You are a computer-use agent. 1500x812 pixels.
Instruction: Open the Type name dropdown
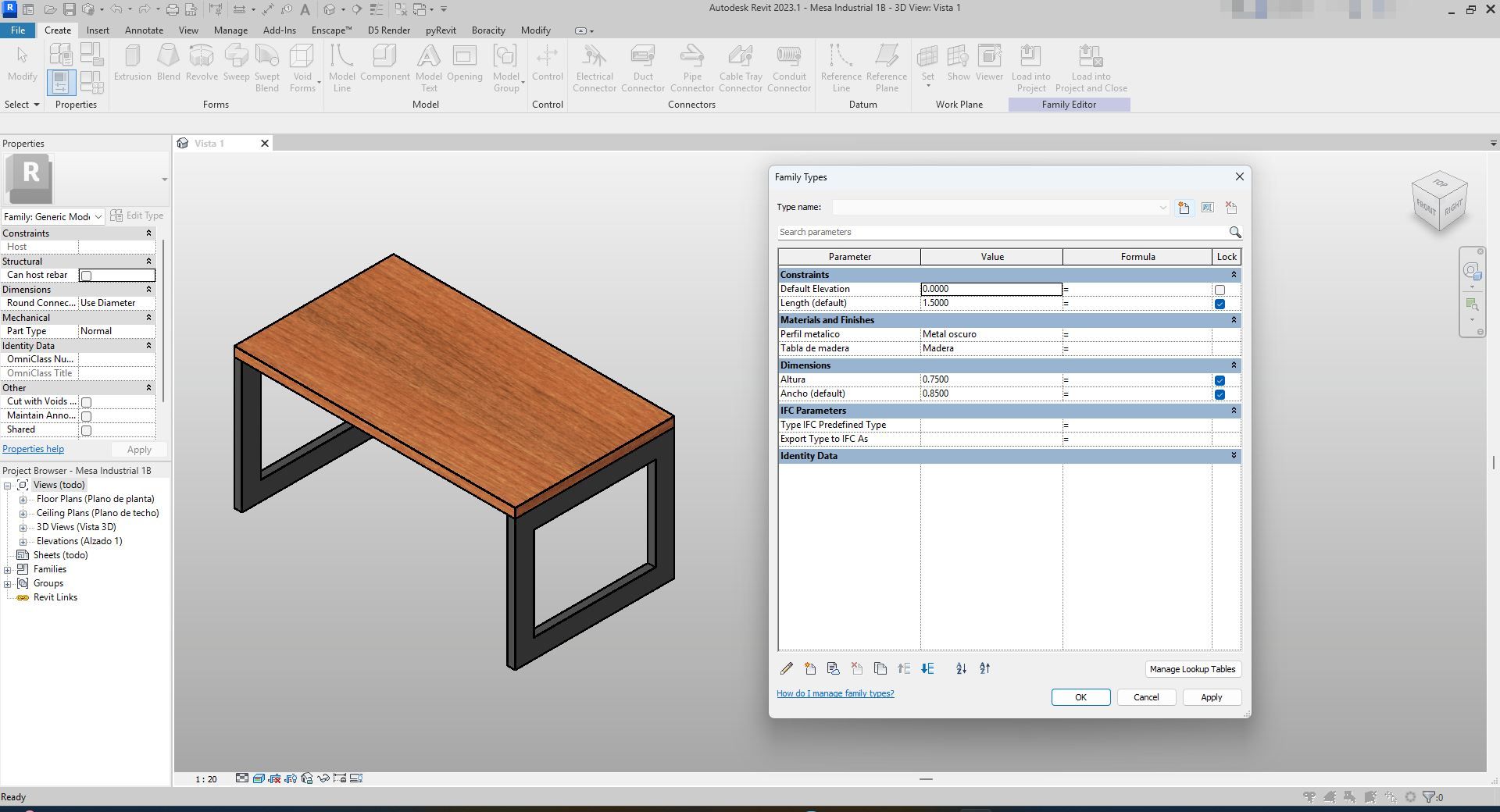pos(1162,208)
